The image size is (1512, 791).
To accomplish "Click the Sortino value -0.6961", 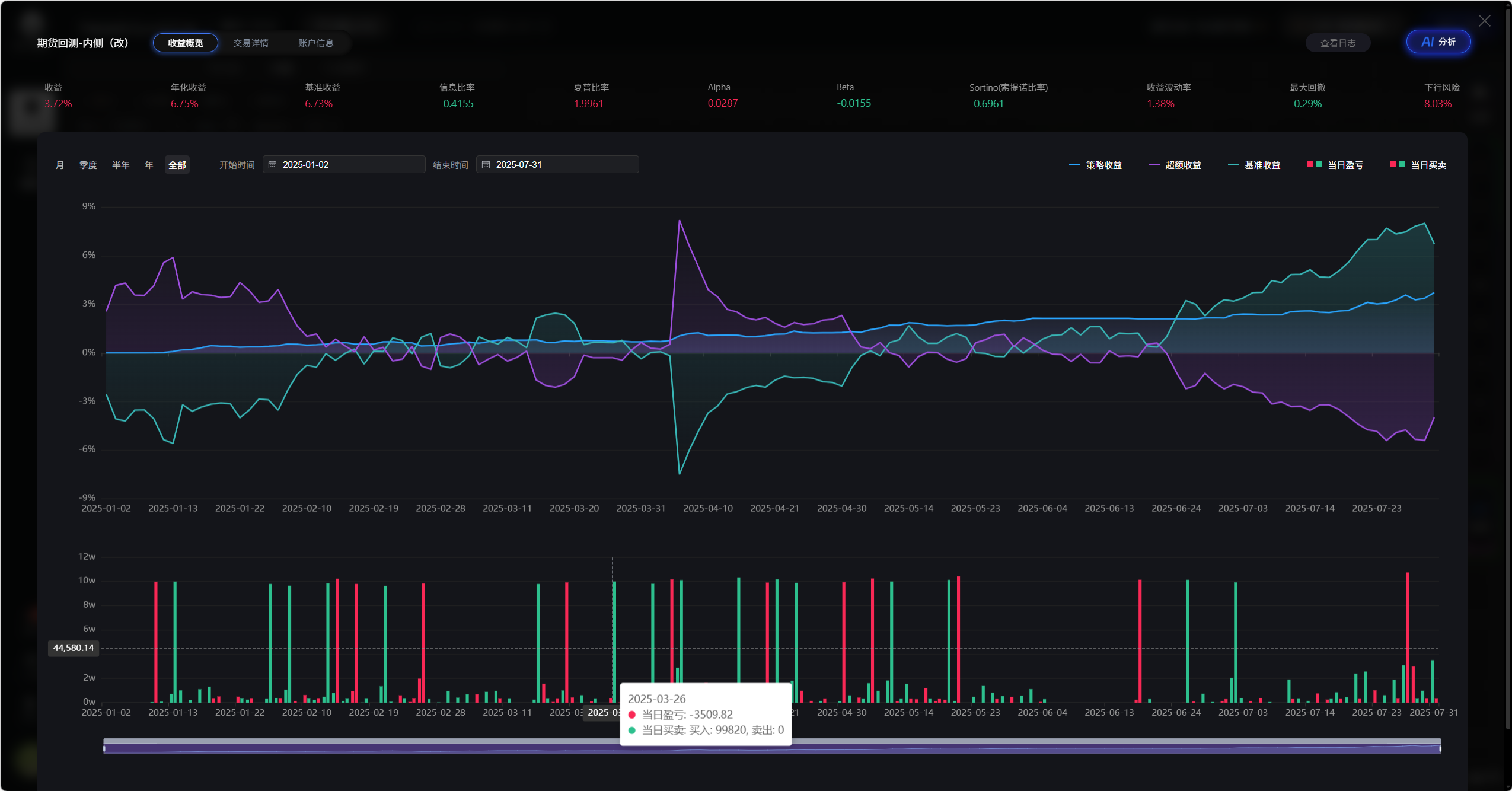I will tap(987, 104).
